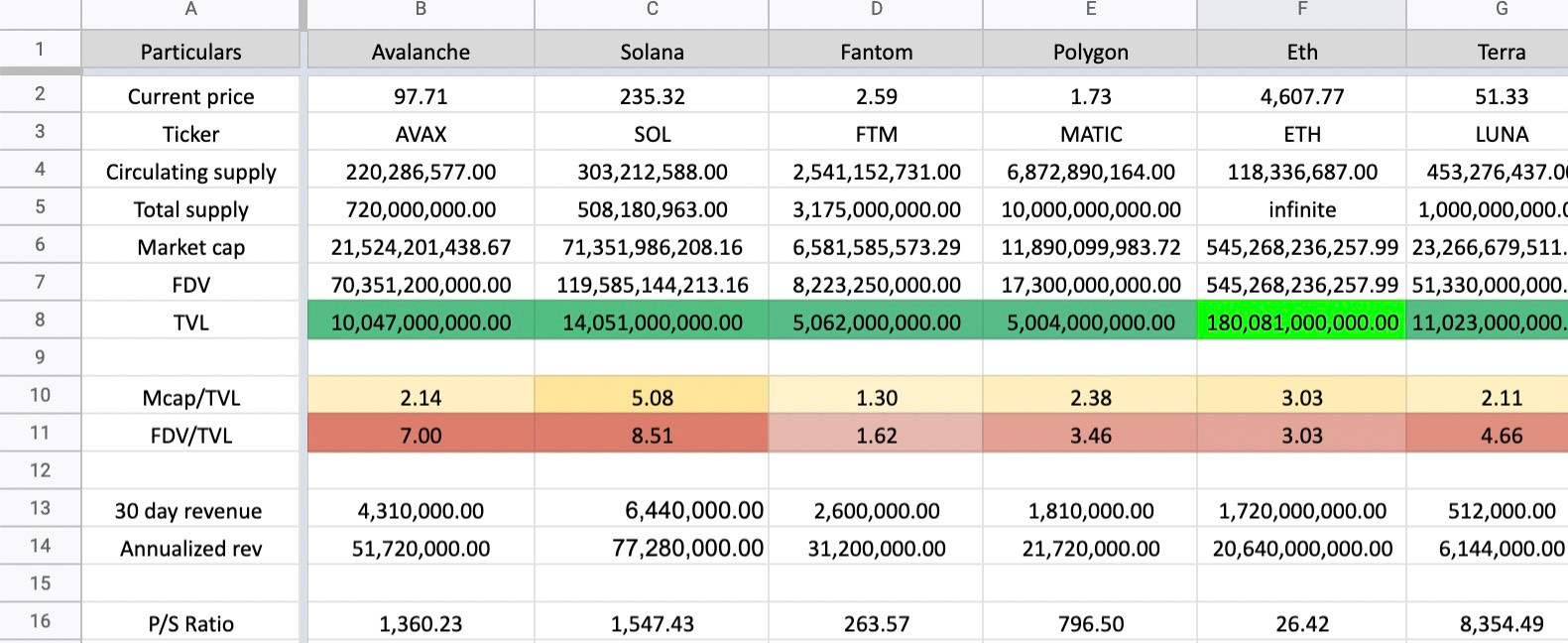Select column A header
Viewport: 1568px width, 643px height.
(x=190, y=14)
